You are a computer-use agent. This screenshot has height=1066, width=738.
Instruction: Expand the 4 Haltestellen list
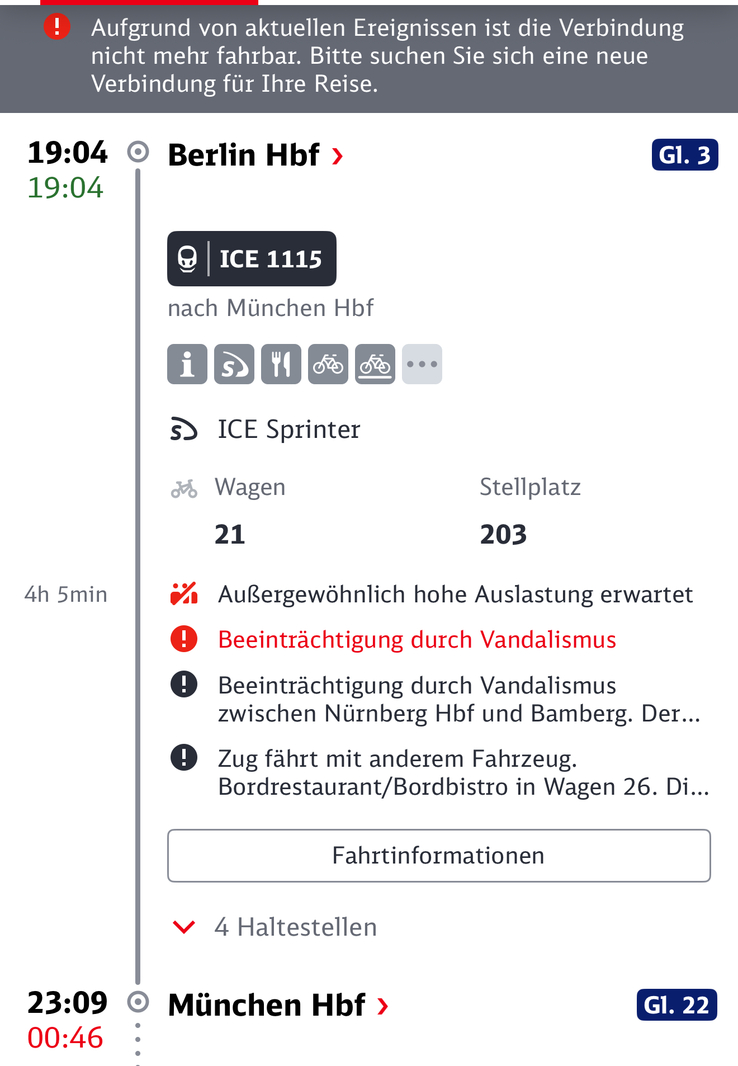click(275, 927)
